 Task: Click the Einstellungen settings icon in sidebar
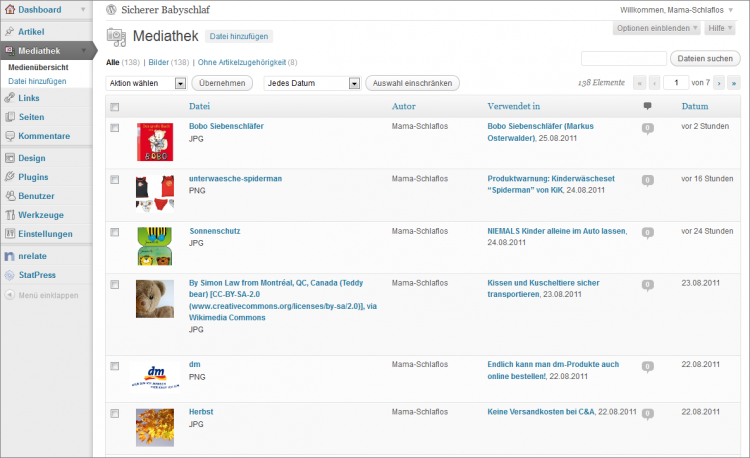pyautogui.click(x=9, y=234)
